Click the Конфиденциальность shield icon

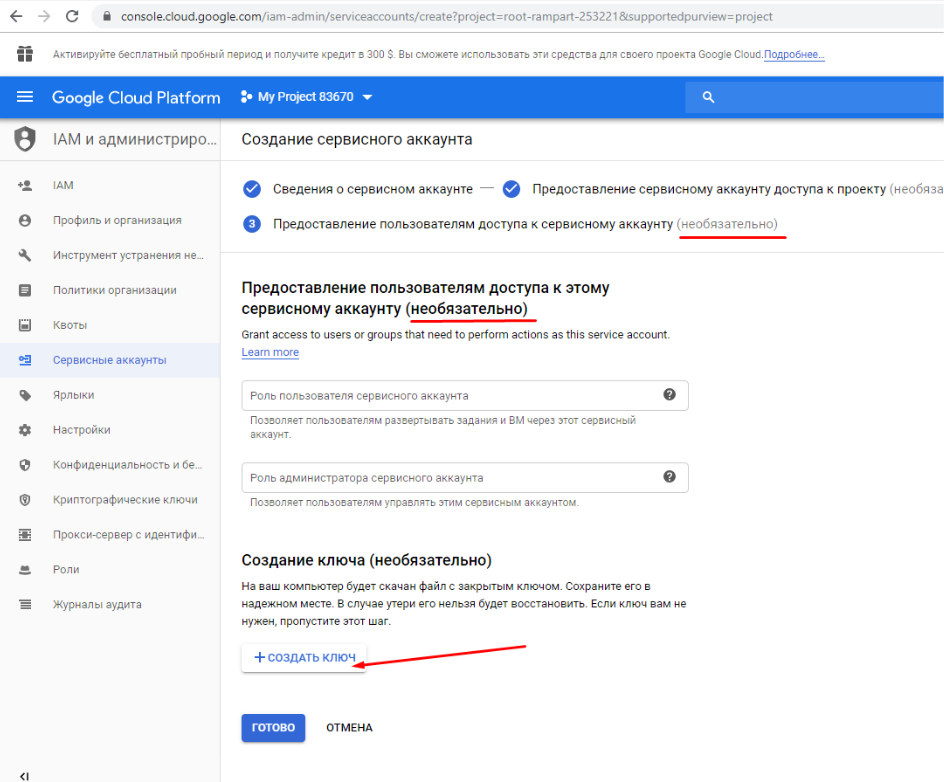25,465
